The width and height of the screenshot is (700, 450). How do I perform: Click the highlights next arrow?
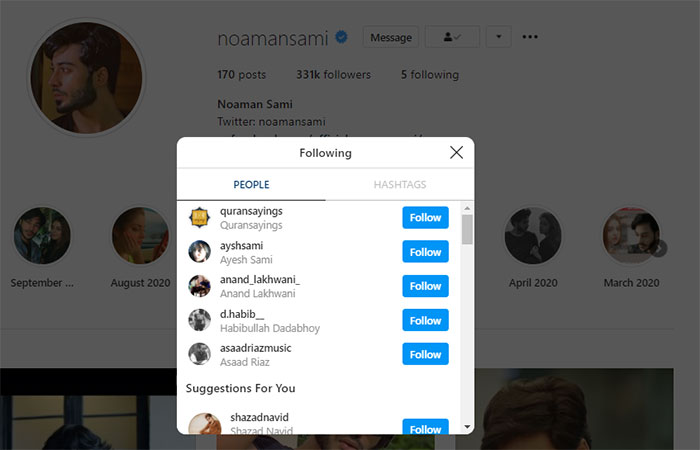pos(660,249)
